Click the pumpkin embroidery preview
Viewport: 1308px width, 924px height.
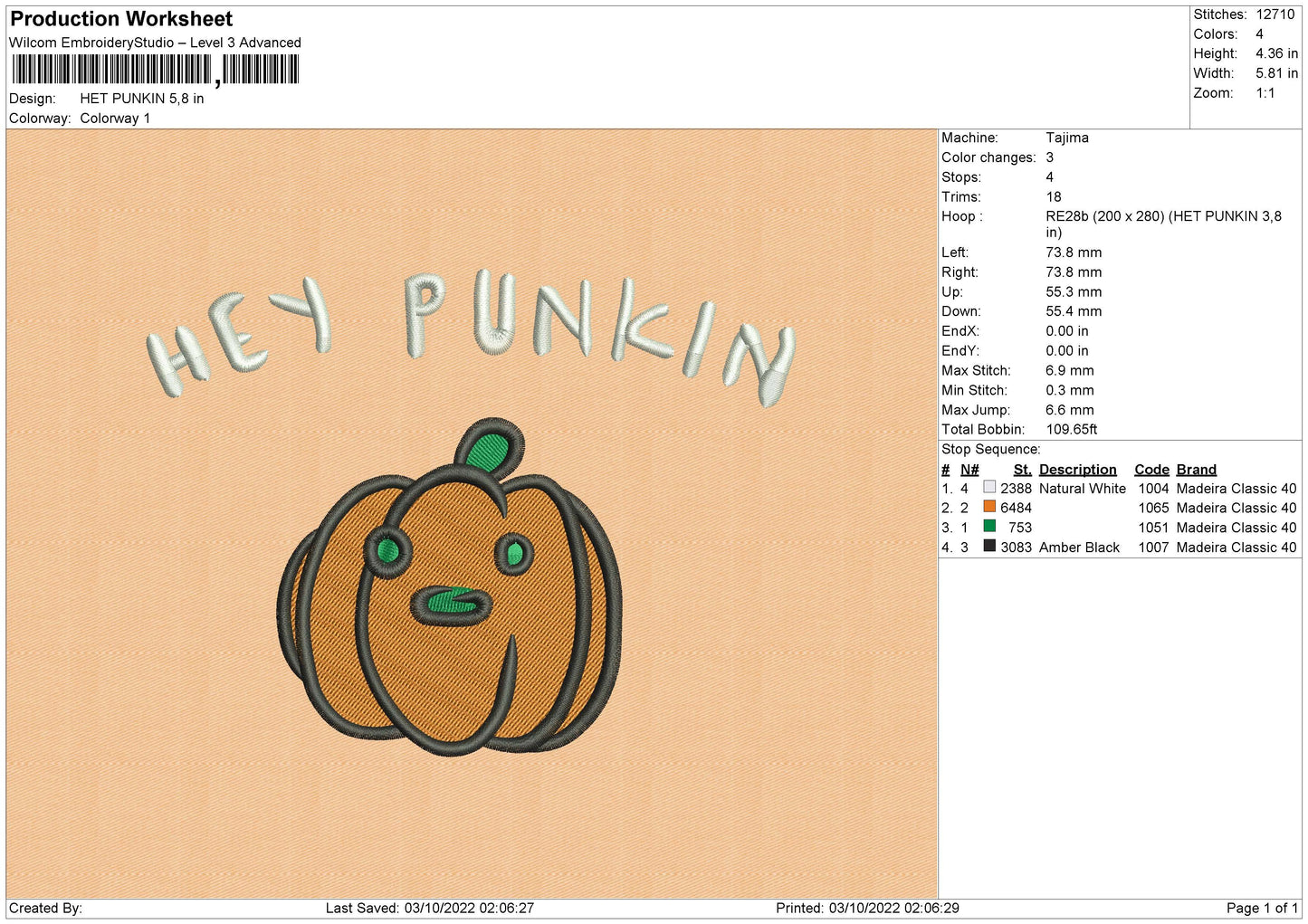click(450, 588)
